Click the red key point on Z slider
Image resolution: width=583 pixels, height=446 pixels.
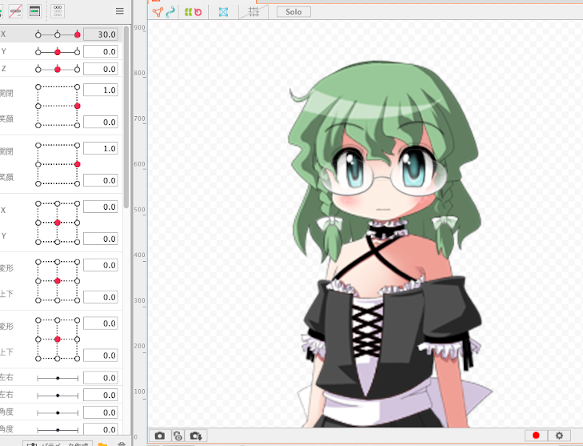pyautogui.click(x=57, y=69)
